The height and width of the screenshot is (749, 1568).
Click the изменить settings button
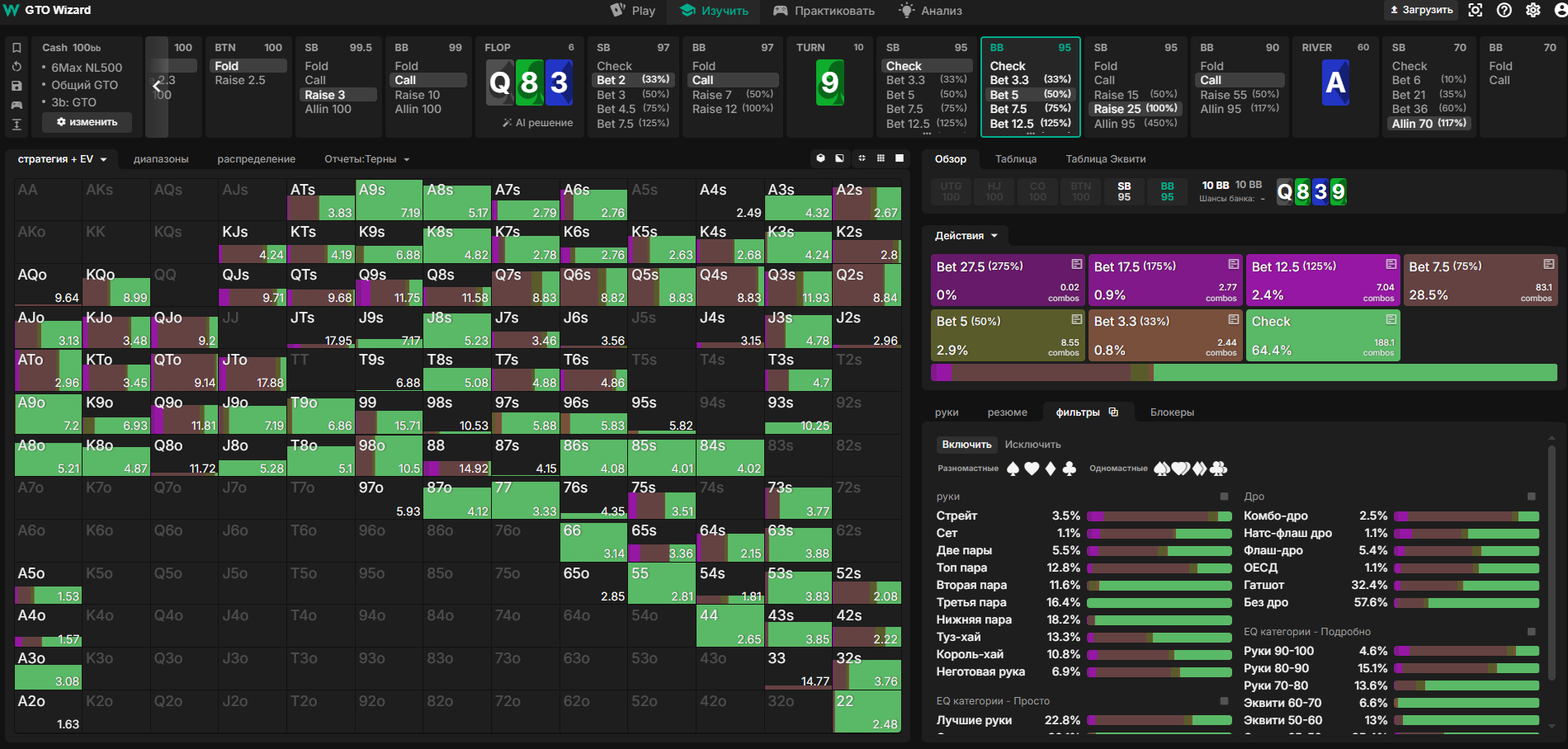coord(87,122)
